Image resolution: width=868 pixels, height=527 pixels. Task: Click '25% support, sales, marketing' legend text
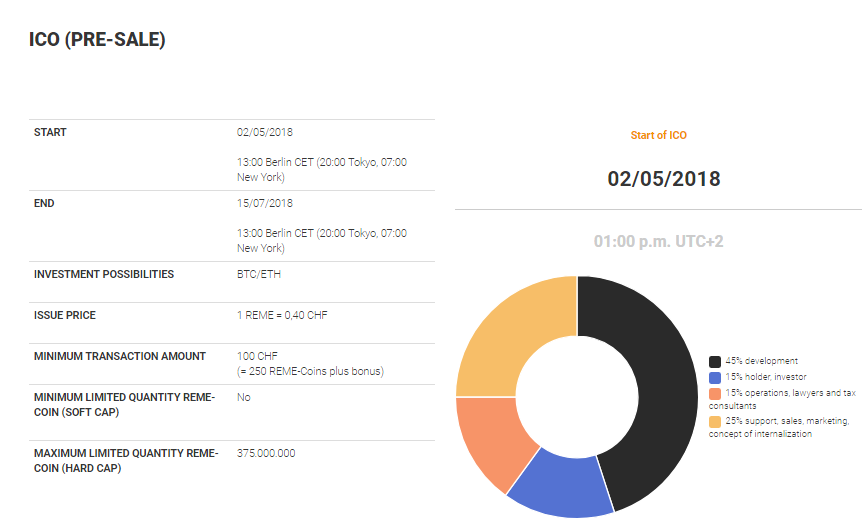779,427
